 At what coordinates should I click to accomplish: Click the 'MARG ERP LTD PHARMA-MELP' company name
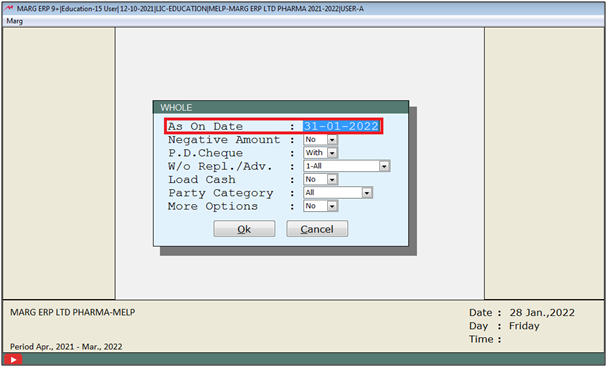coord(73,312)
